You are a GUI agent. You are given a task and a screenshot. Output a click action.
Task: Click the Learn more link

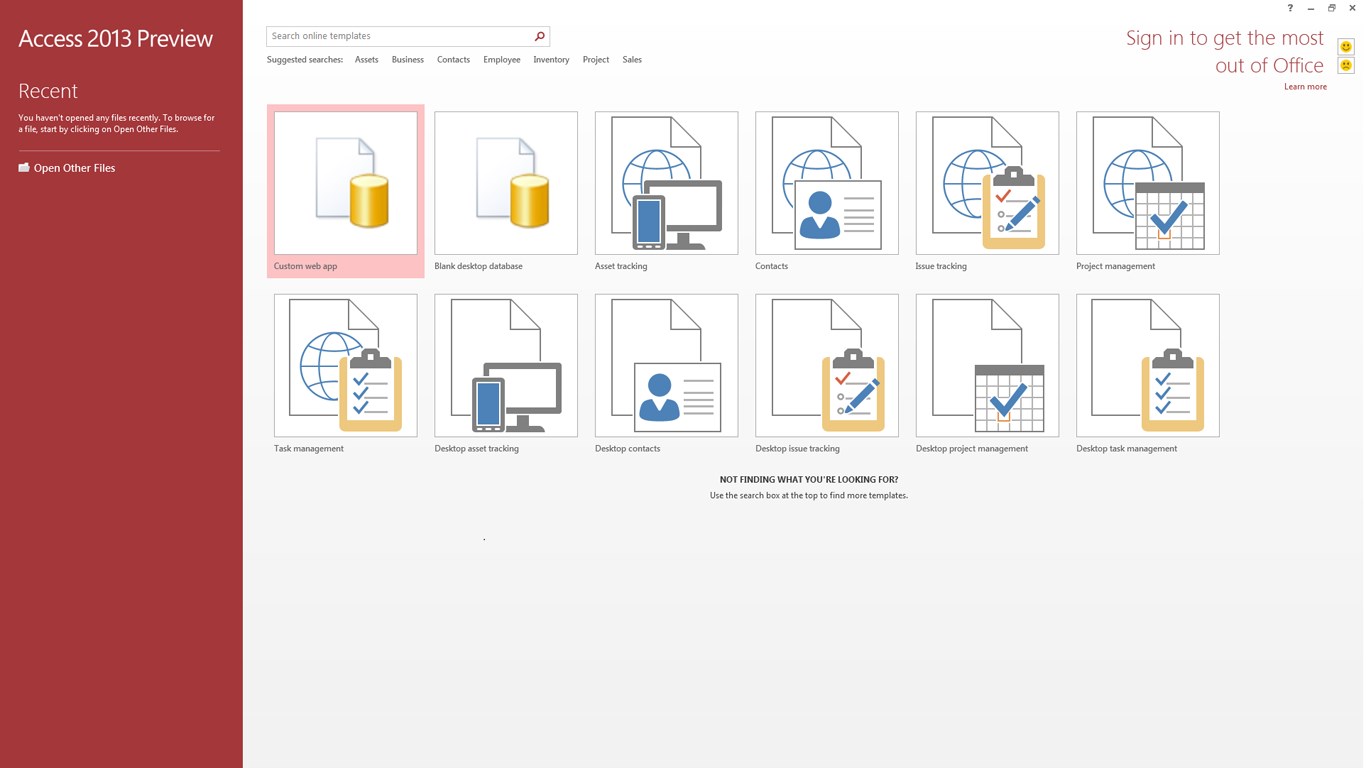[1305, 86]
